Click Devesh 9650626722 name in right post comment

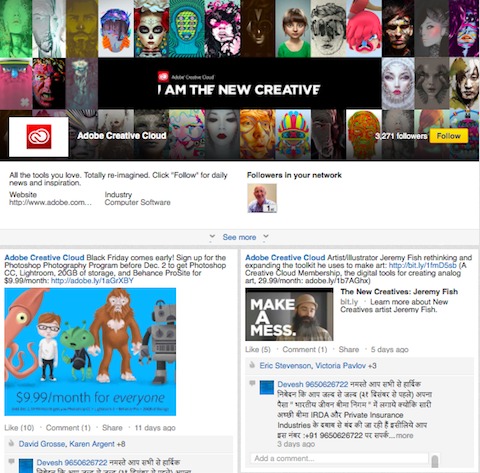[x=313, y=384]
